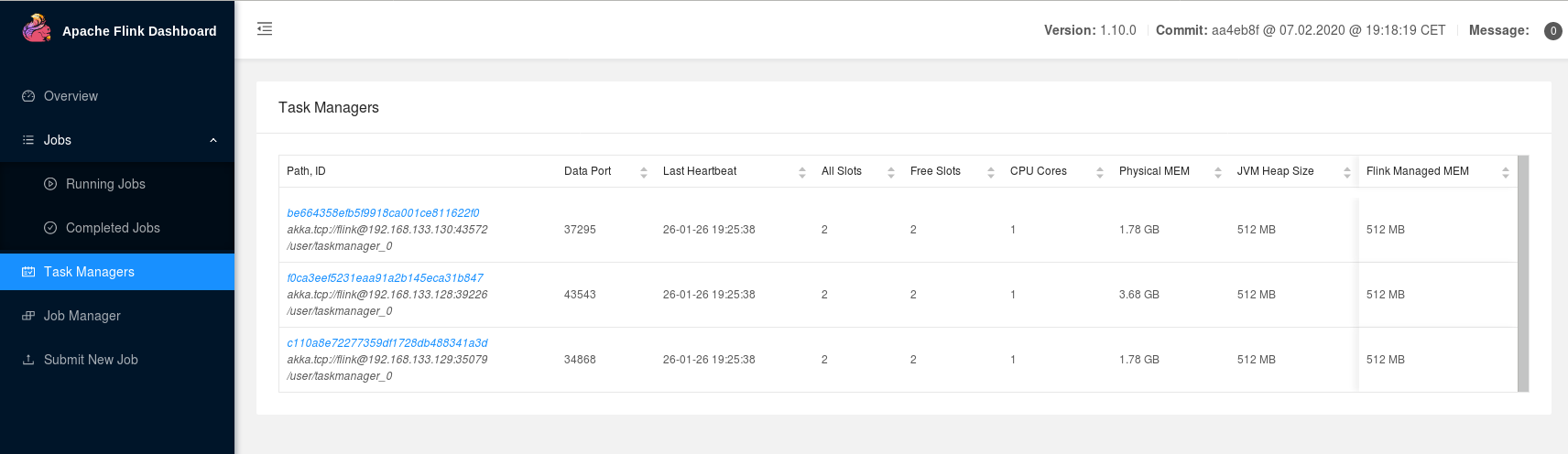Open task manager c110a8e72277359df1728db488341a3d
Image resolution: width=1568 pixels, height=454 pixels.
(387, 343)
